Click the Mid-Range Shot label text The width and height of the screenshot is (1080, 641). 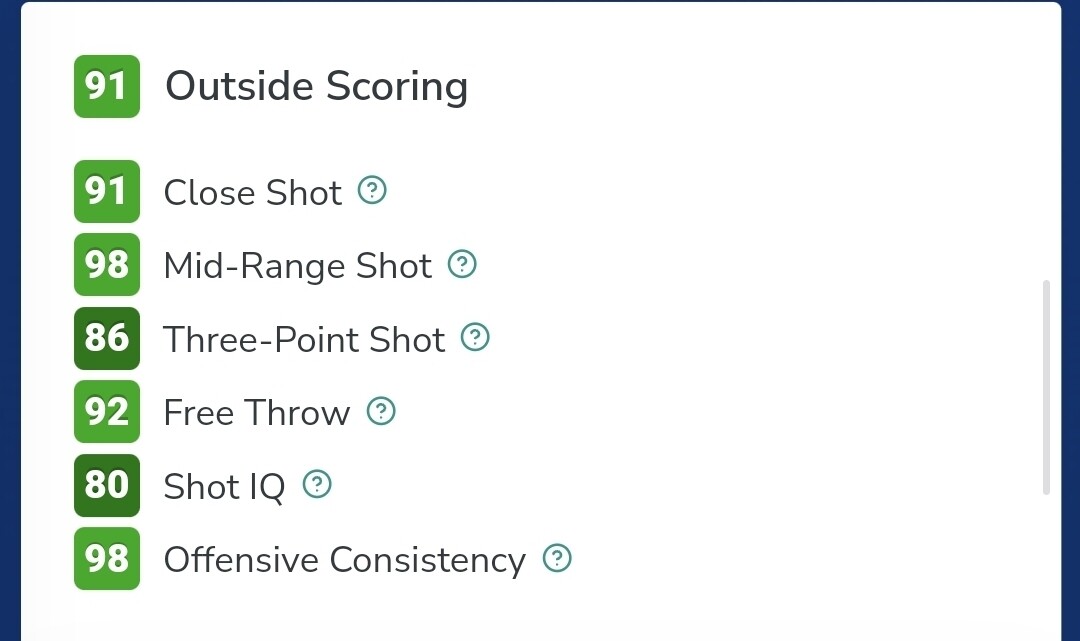pyautogui.click(x=297, y=266)
